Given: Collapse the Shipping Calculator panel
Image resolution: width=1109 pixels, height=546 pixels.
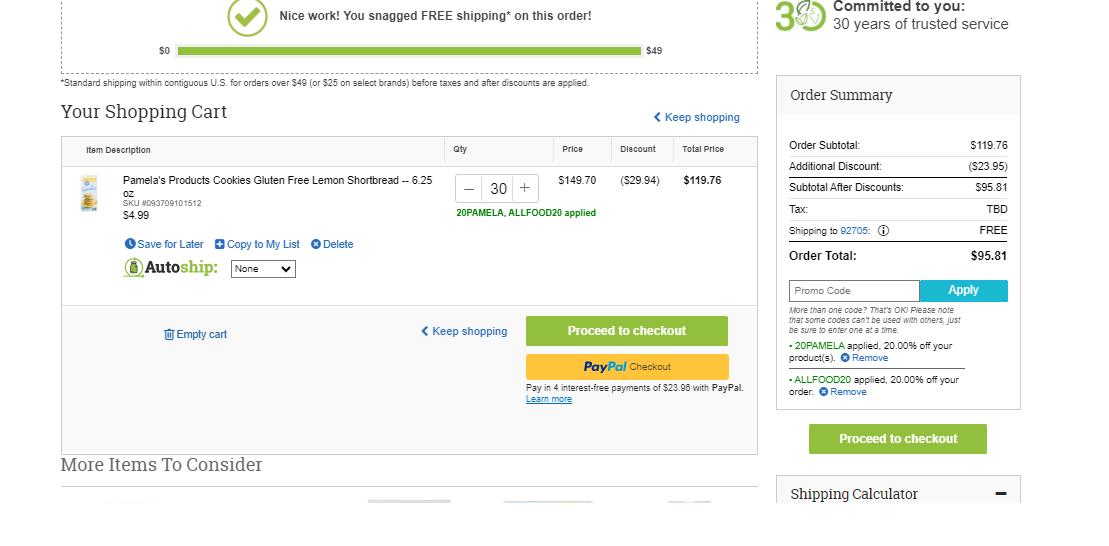Looking at the screenshot, I should click(x=1000, y=494).
